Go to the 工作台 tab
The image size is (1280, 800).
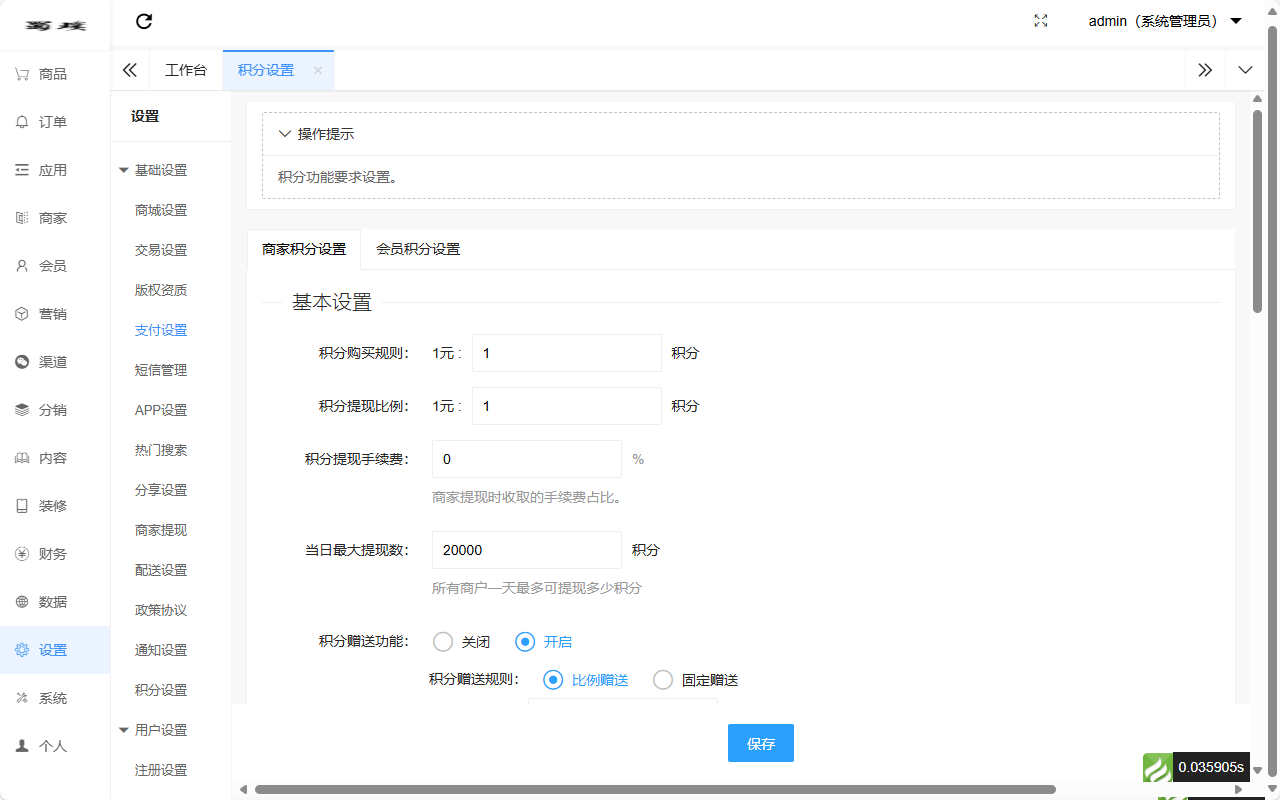pyautogui.click(x=186, y=69)
